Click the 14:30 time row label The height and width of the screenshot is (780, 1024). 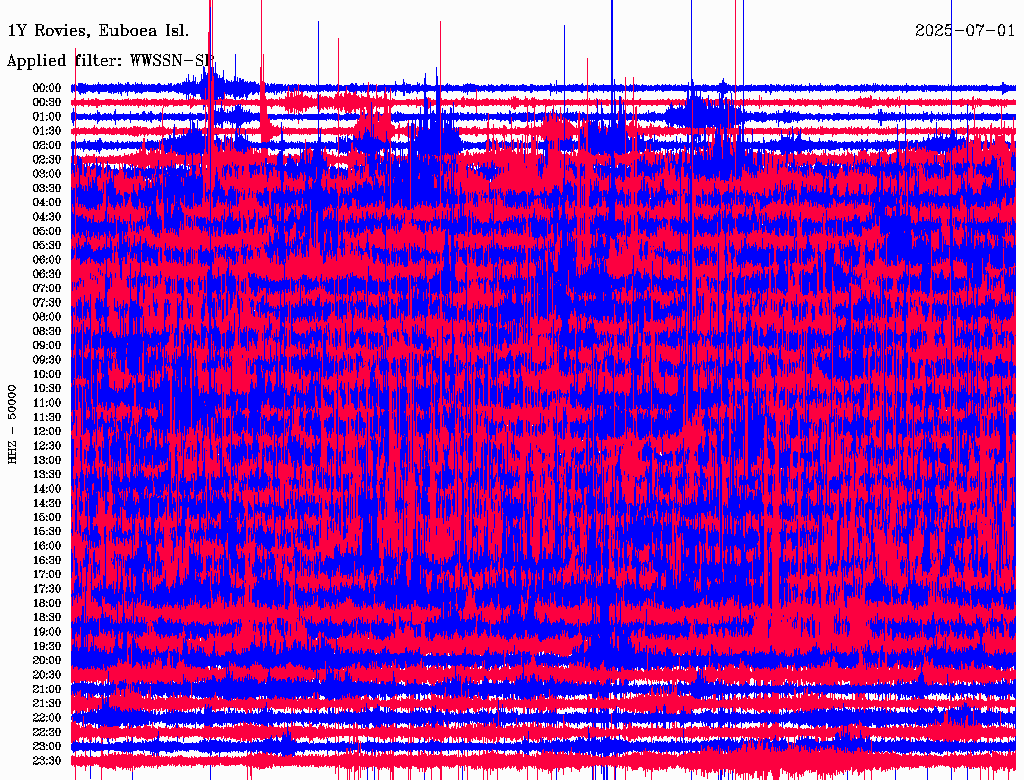(48, 503)
